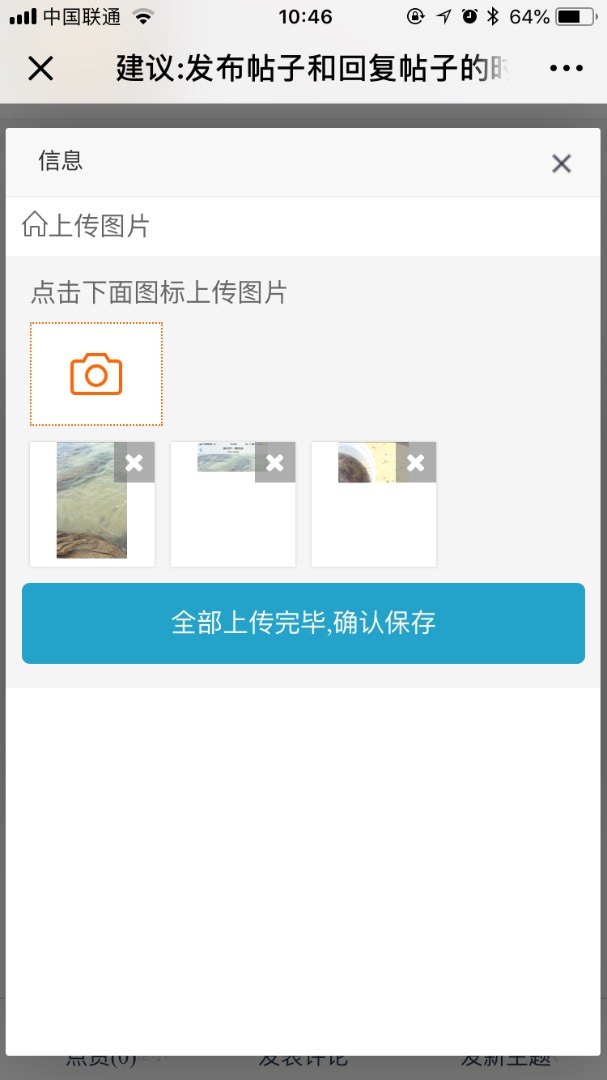Click 全部上传完毕,确认保存 button
Screen dimensions: 607x1080
point(303,623)
